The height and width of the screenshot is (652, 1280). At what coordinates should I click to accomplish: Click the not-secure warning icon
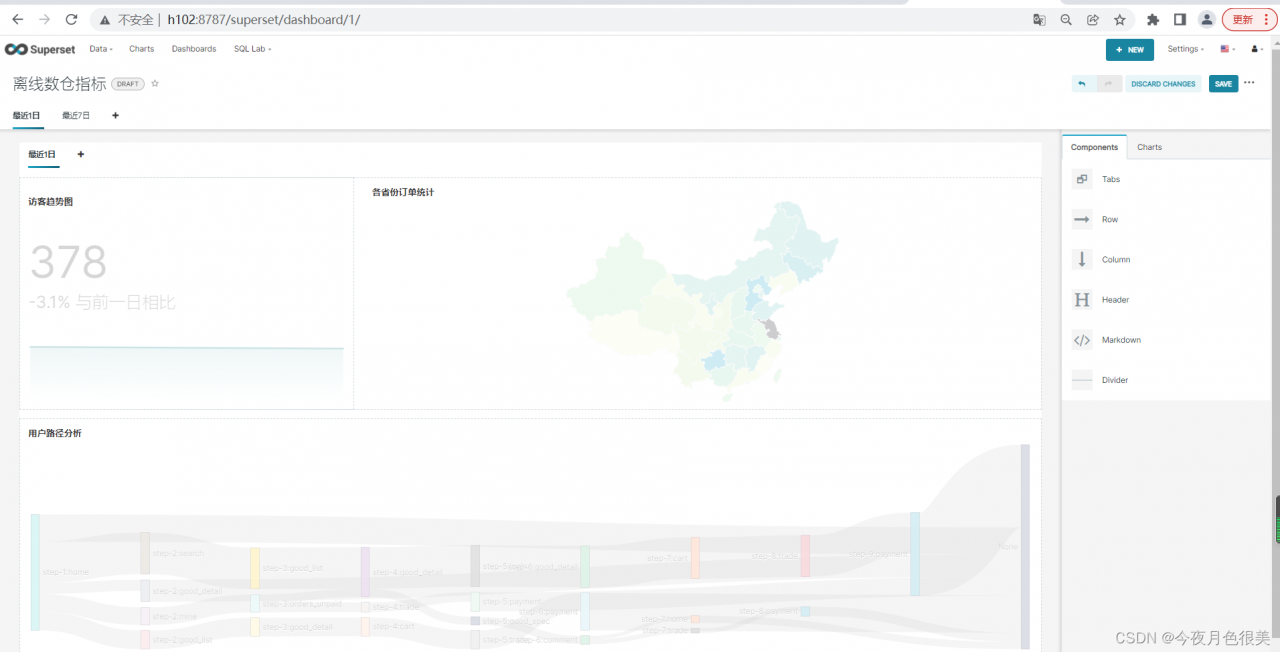105,20
